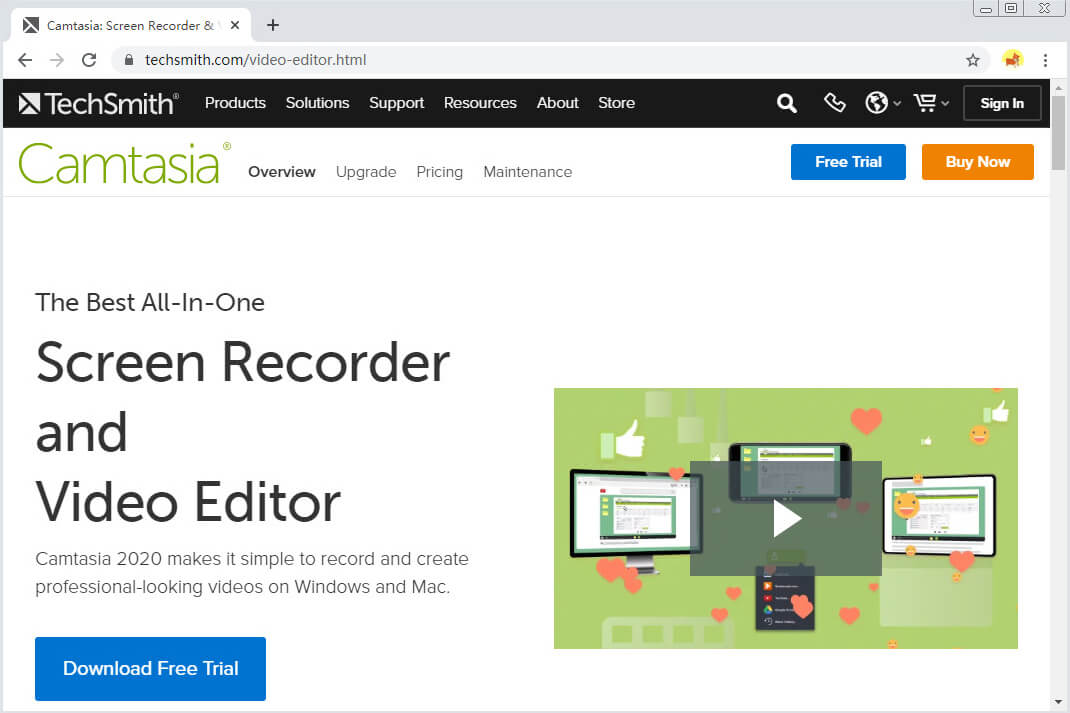The width and height of the screenshot is (1070, 713).
Task: Select the Upgrade tab
Action: (x=366, y=172)
